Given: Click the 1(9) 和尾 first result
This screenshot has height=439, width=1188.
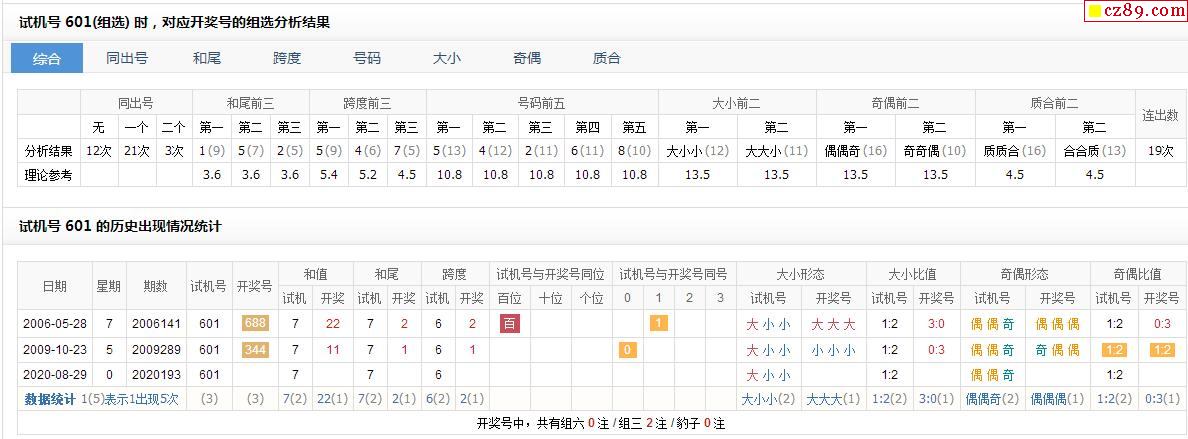Looking at the screenshot, I should 211,151.
